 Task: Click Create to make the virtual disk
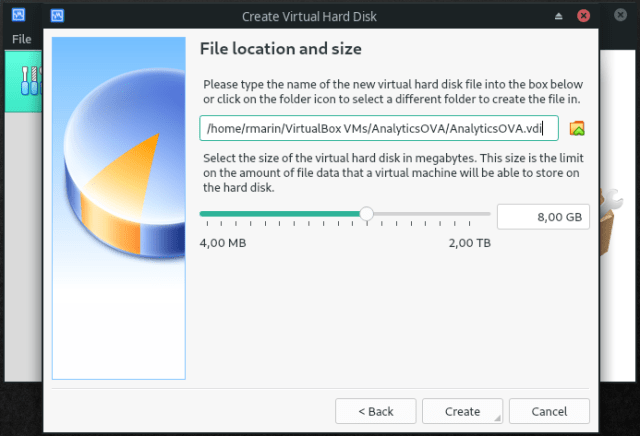click(x=462, y=411)
